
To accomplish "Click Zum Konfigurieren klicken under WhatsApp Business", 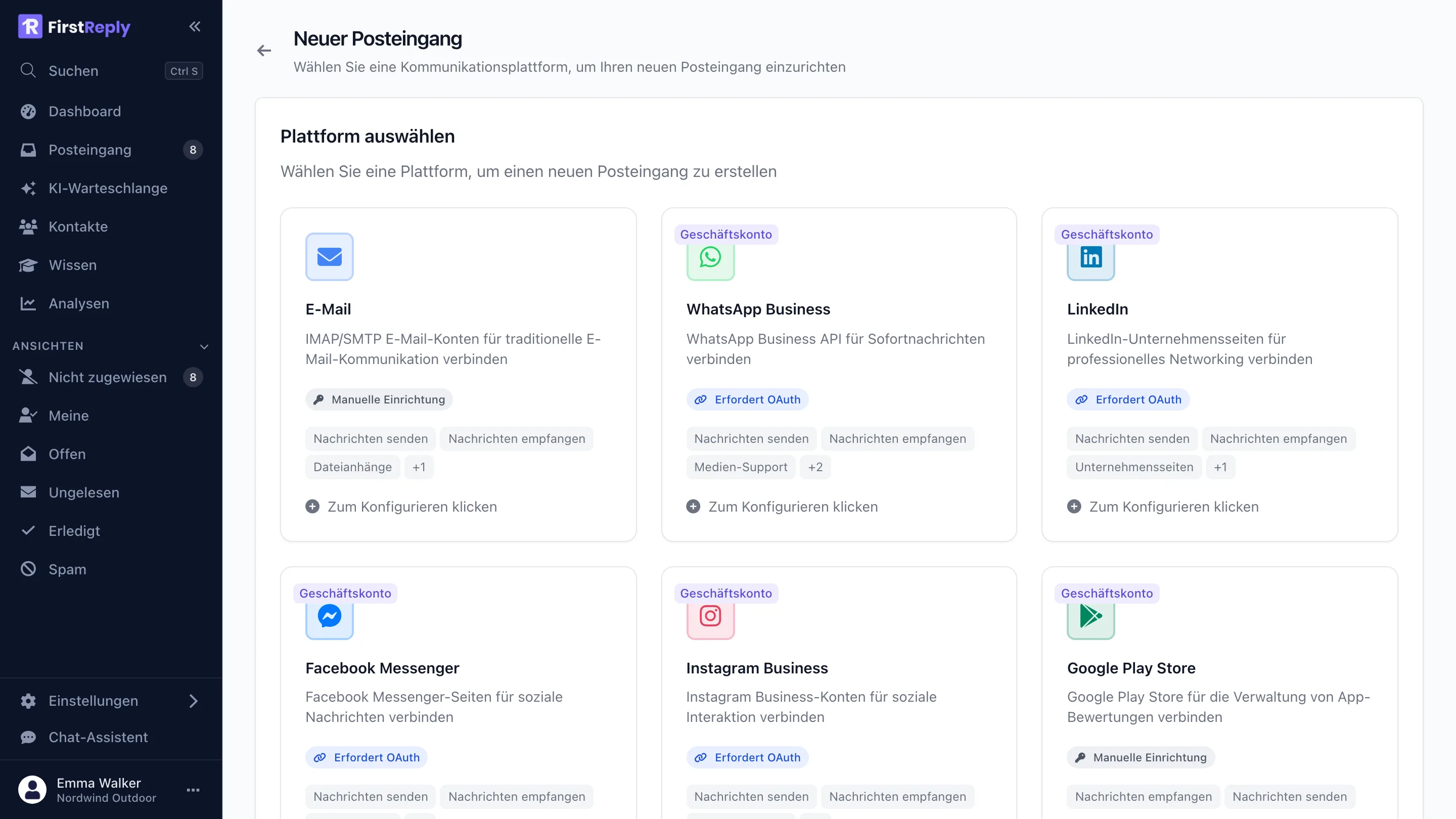I will coord(782,507).
